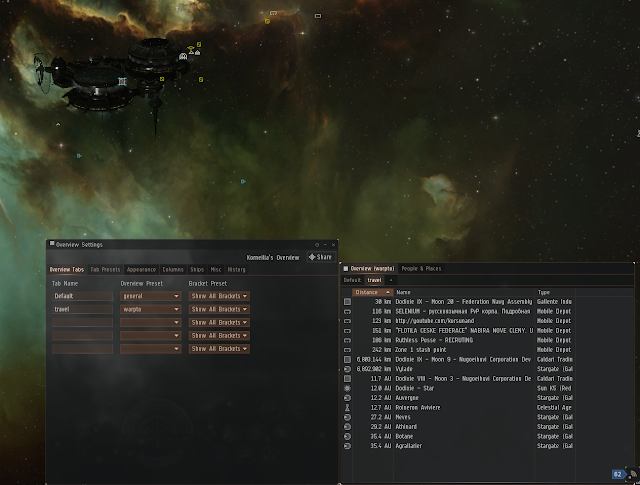Sort by Distance column header
This screenshot has height=485, width=640.
[x=373, y=292]
